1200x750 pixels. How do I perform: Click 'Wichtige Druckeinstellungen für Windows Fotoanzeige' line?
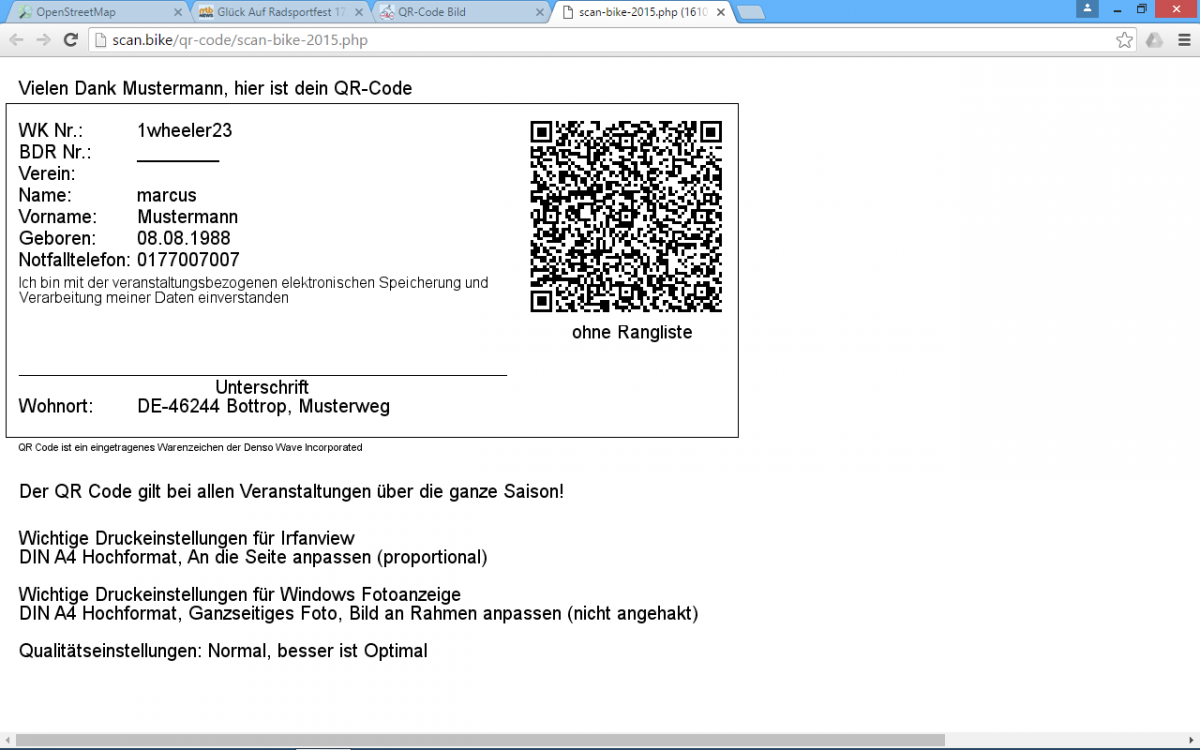tap(239, 595)
